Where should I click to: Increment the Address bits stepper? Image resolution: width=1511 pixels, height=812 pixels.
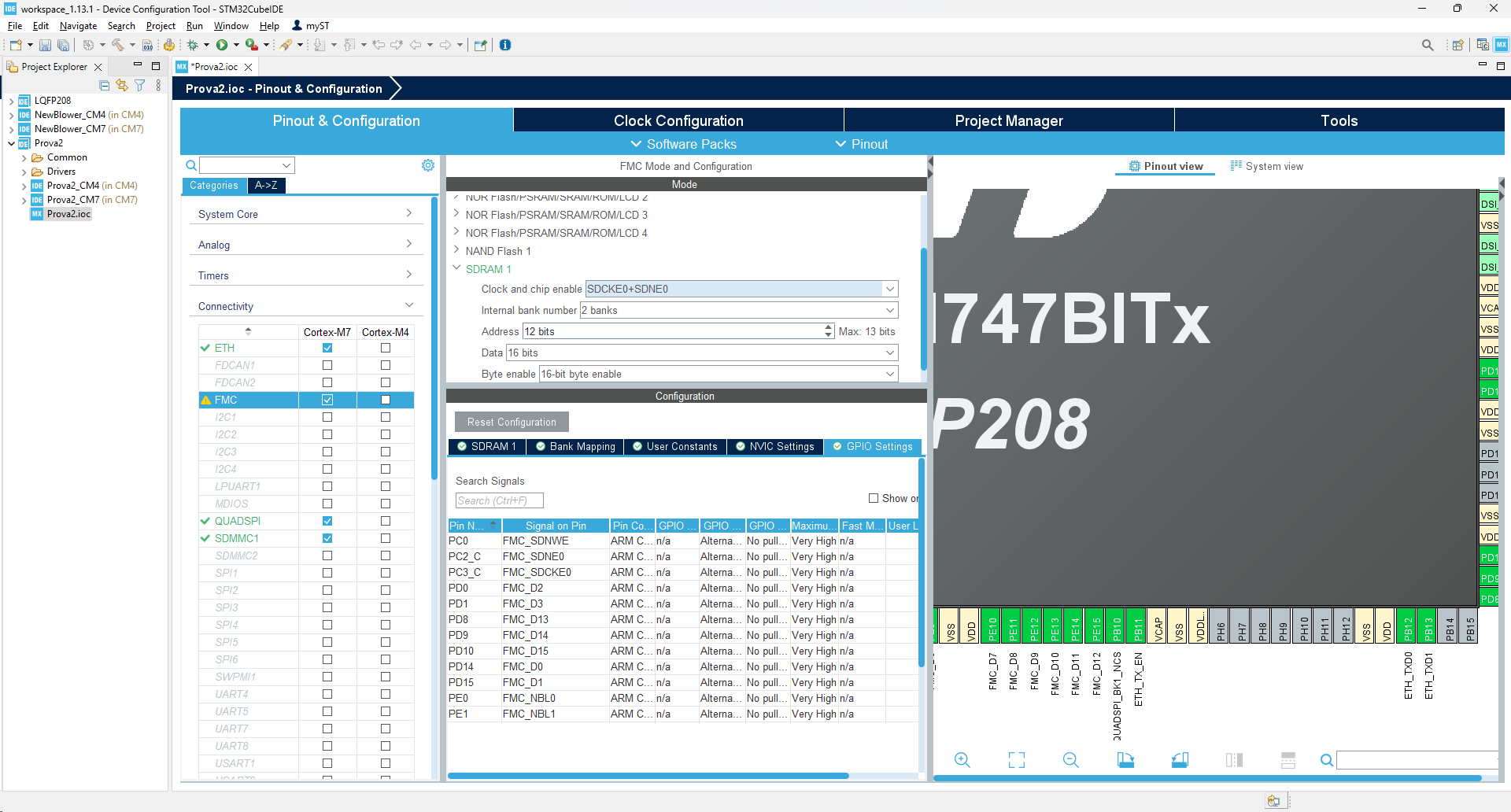pyautogui.click(x=828, y=327)
